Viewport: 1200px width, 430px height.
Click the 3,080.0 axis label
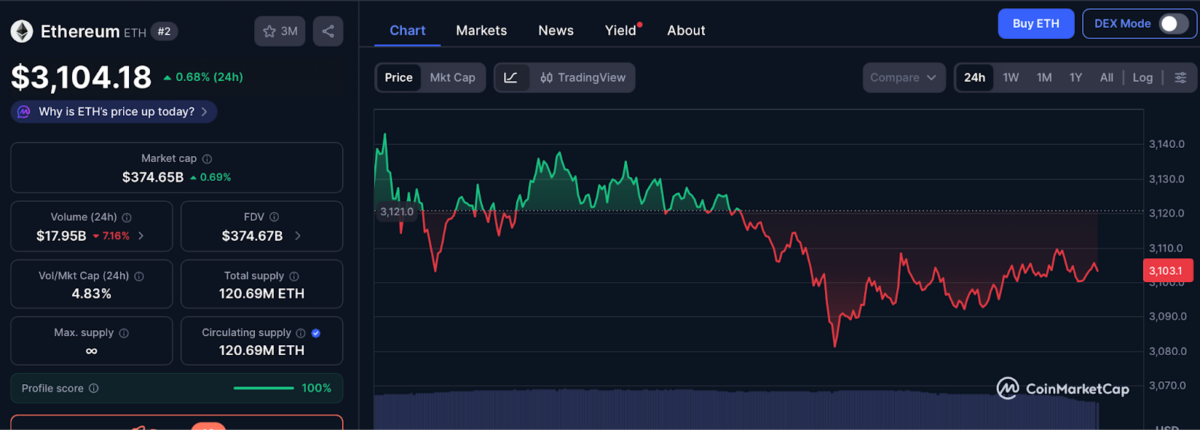[1166, 351]
